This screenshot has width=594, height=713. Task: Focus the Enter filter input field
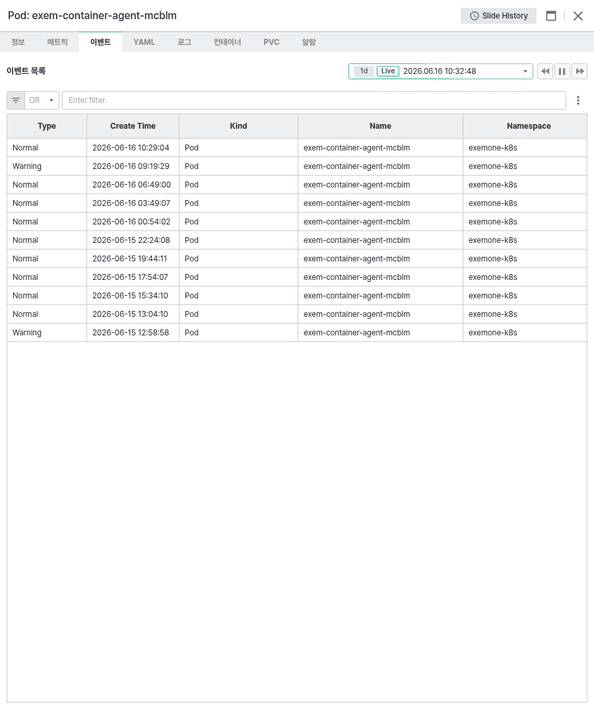[x=314, y=100]
